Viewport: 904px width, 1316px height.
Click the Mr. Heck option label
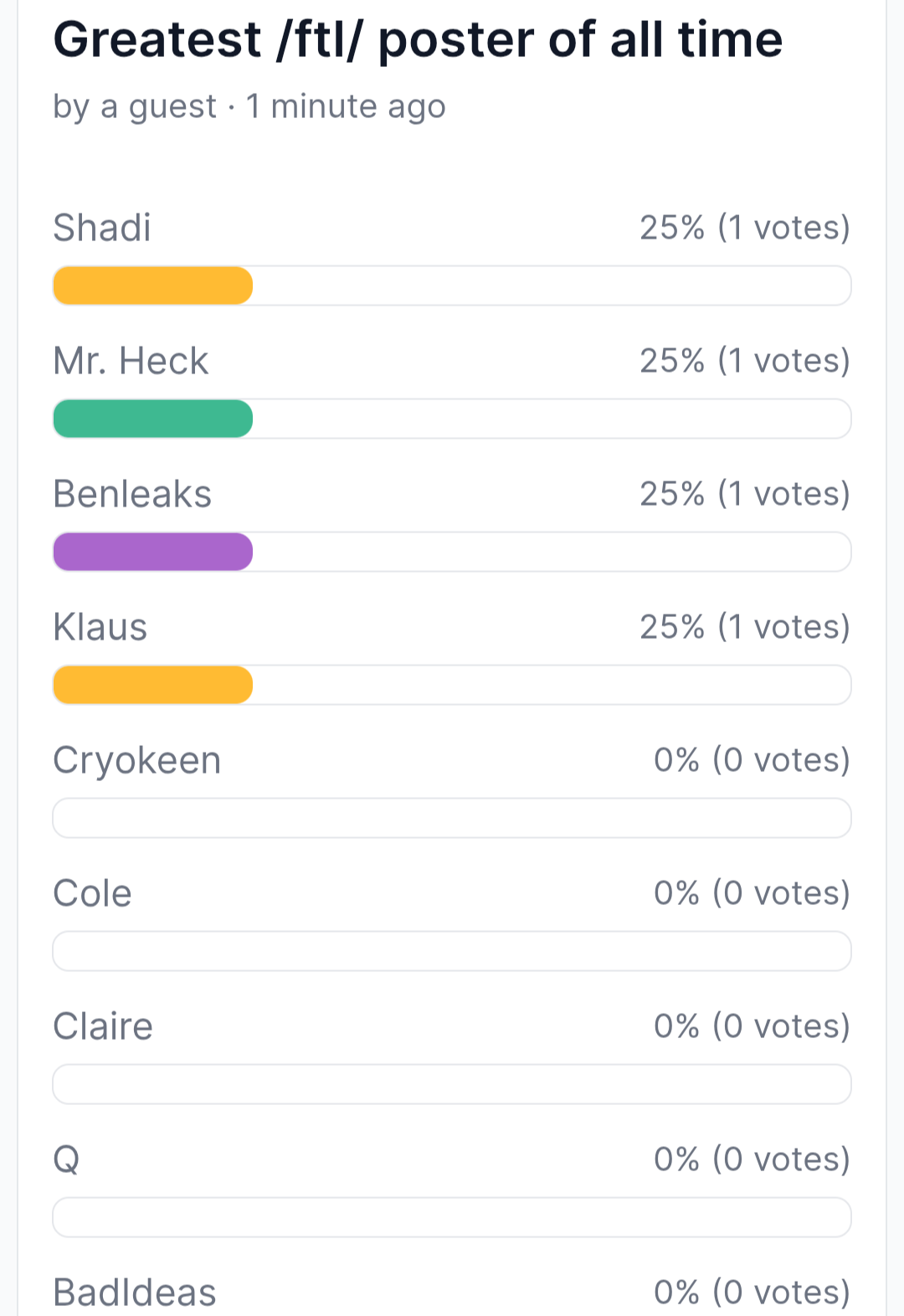[x=131, y=361]
